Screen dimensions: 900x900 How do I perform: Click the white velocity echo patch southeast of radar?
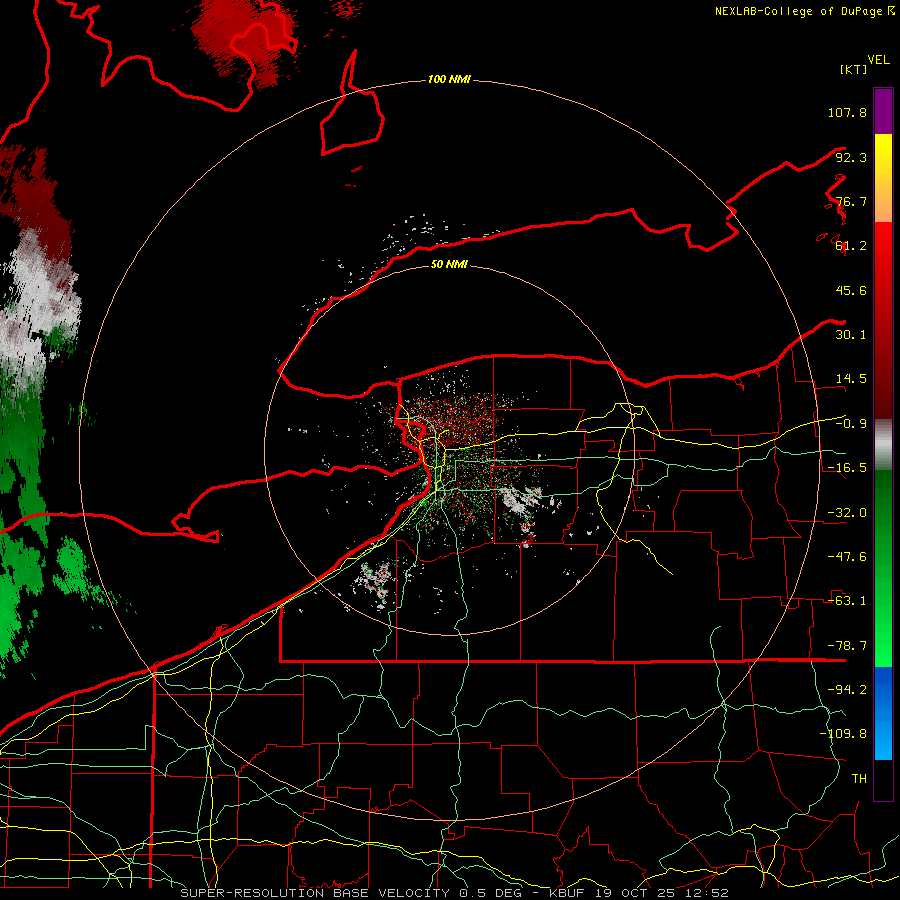(x=521, y=501)
